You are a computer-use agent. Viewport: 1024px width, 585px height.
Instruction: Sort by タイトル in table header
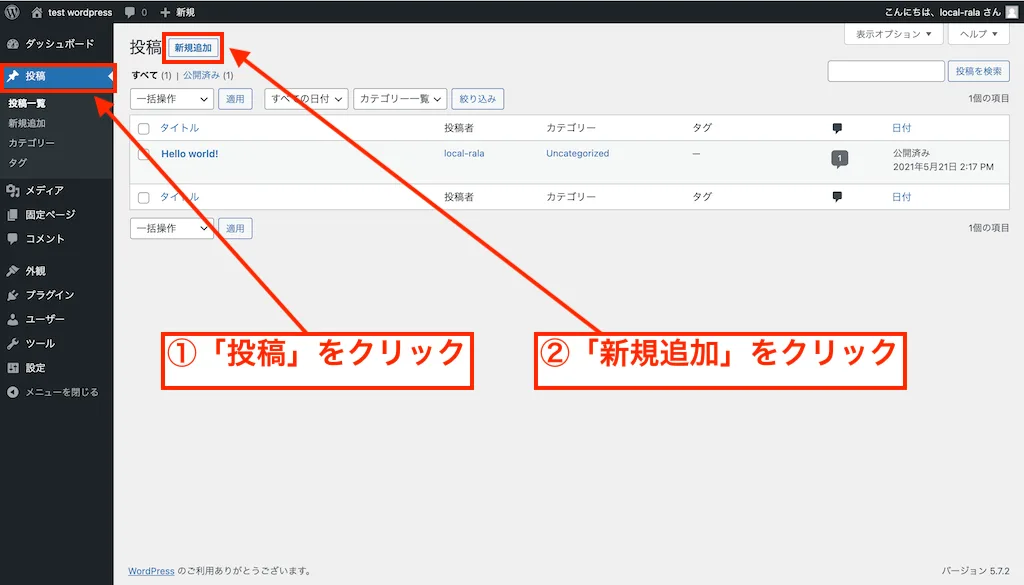point(180,128)
